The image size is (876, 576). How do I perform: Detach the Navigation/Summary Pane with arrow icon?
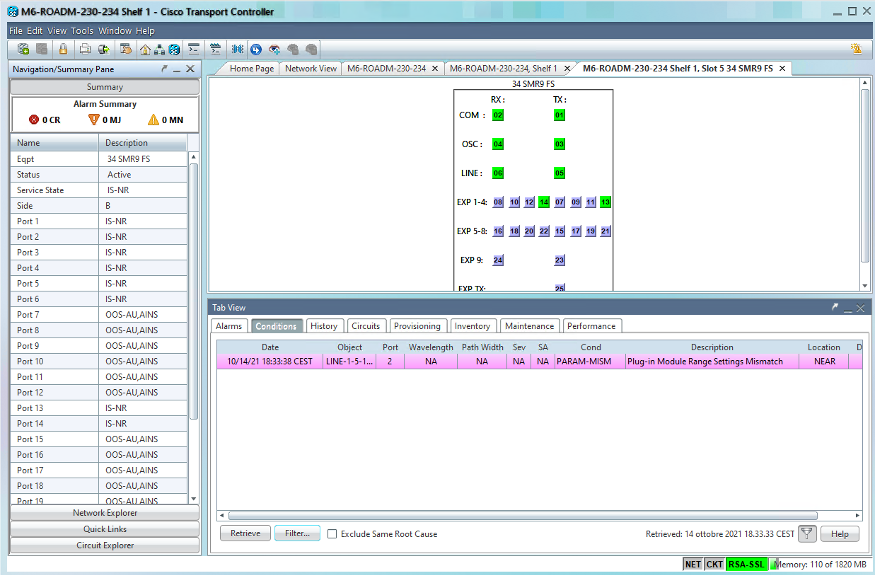click(x=164, y=69)
